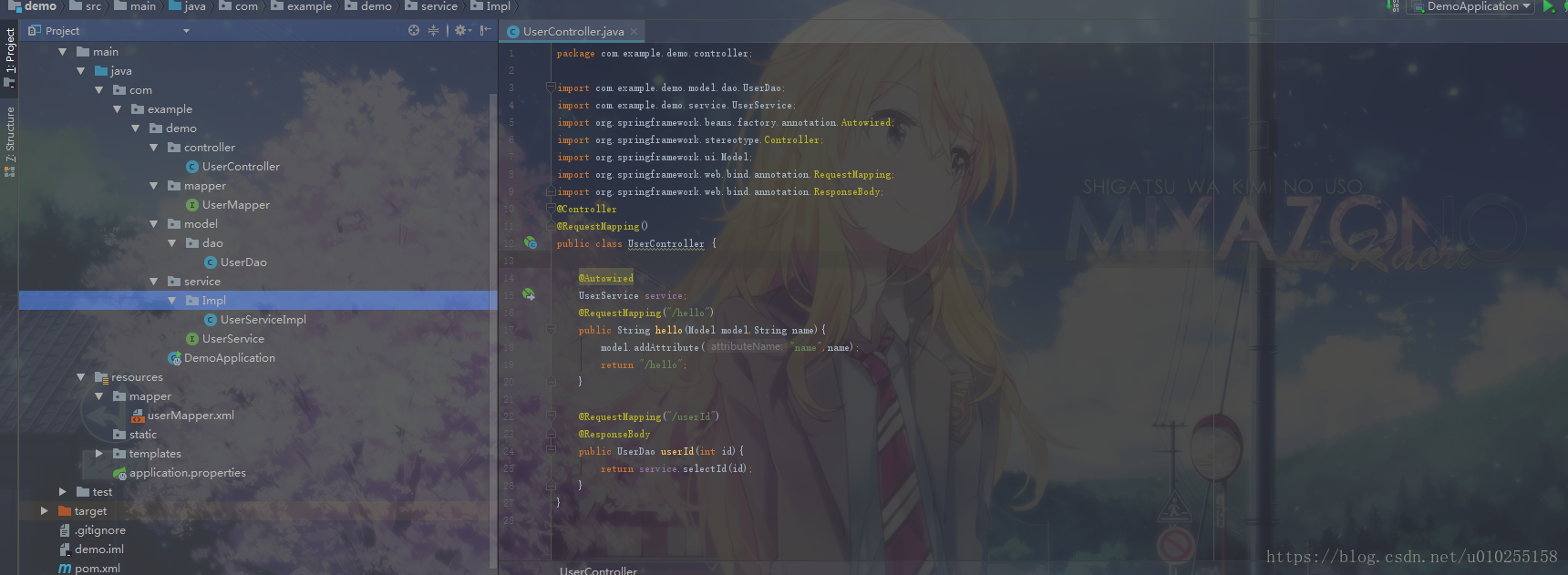Viewport: 1568px width, 575px height.
Task: Open the Project panel gear settings
Action: point(461,30)
